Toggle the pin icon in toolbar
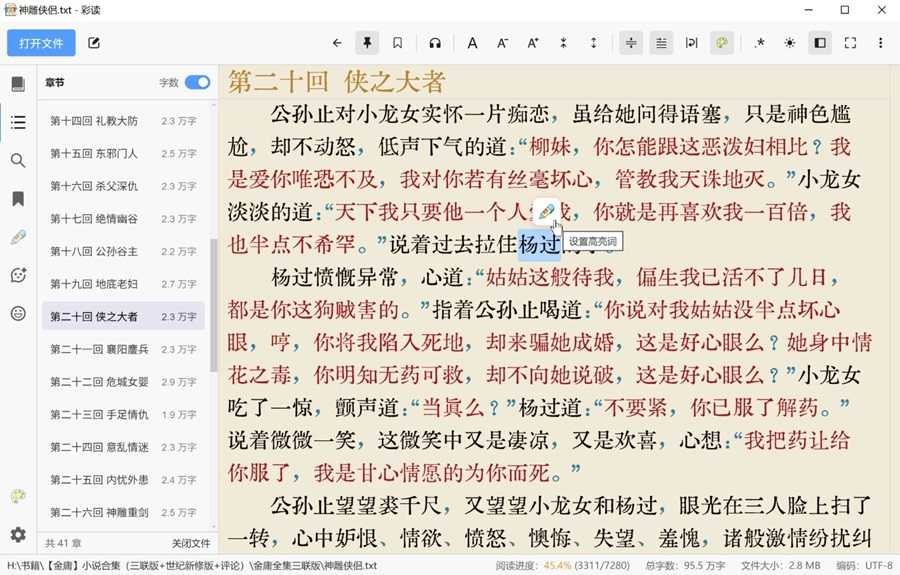 [367, 43]
